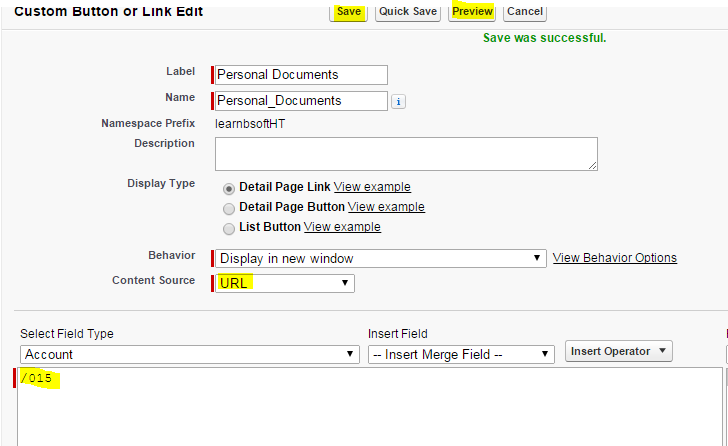Focus the Description text area

coord(406,154)
